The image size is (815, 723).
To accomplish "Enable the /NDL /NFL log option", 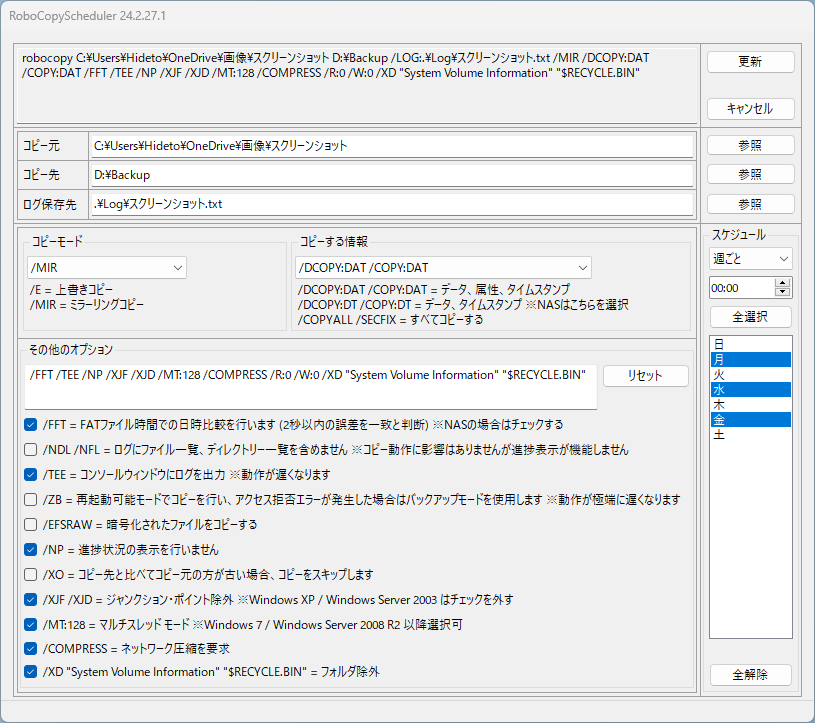I will (30, 448).
